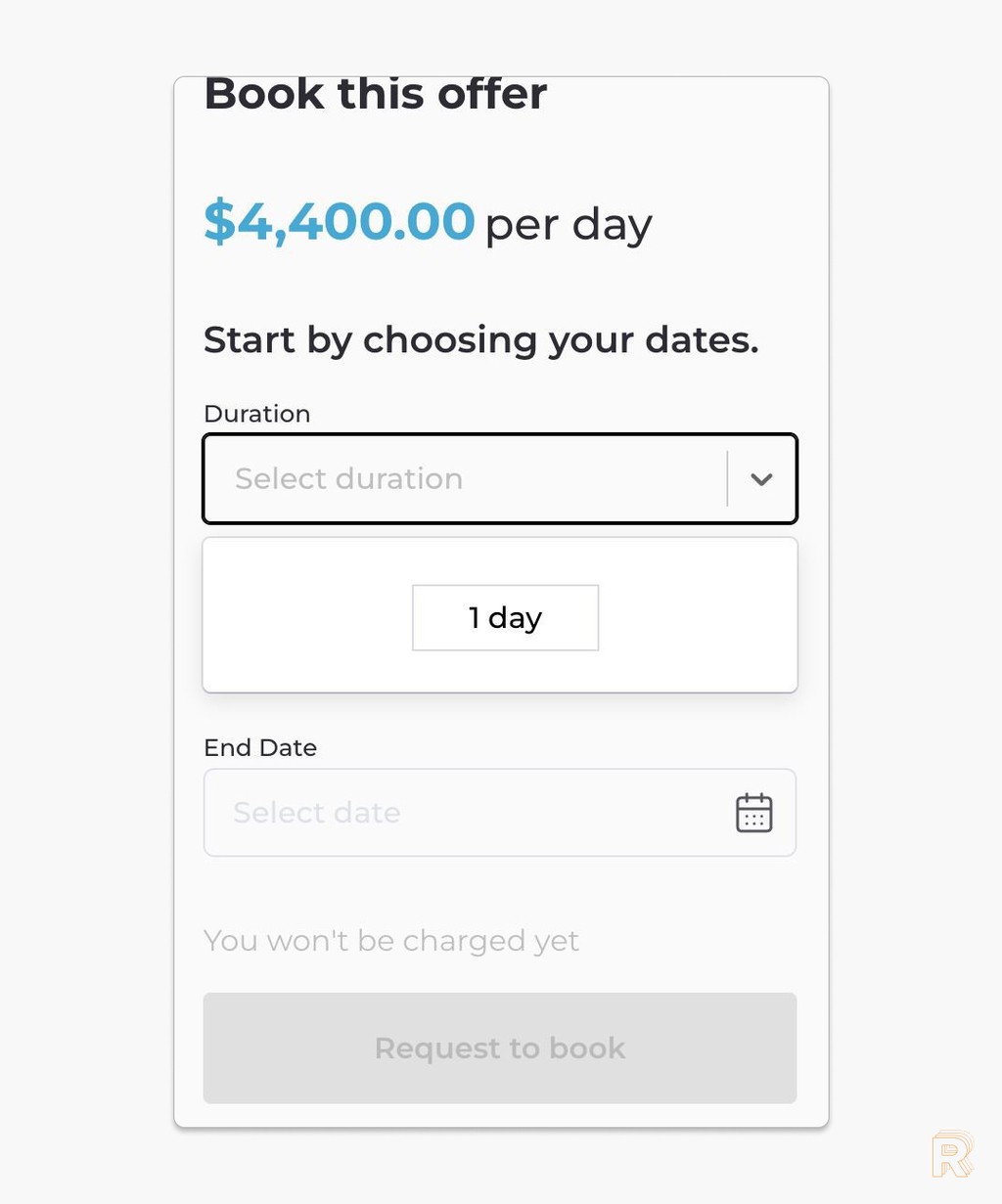Click the divider line beside the duration chevron
Viewport: 1002px width, 1204px height.
point(727,479)
